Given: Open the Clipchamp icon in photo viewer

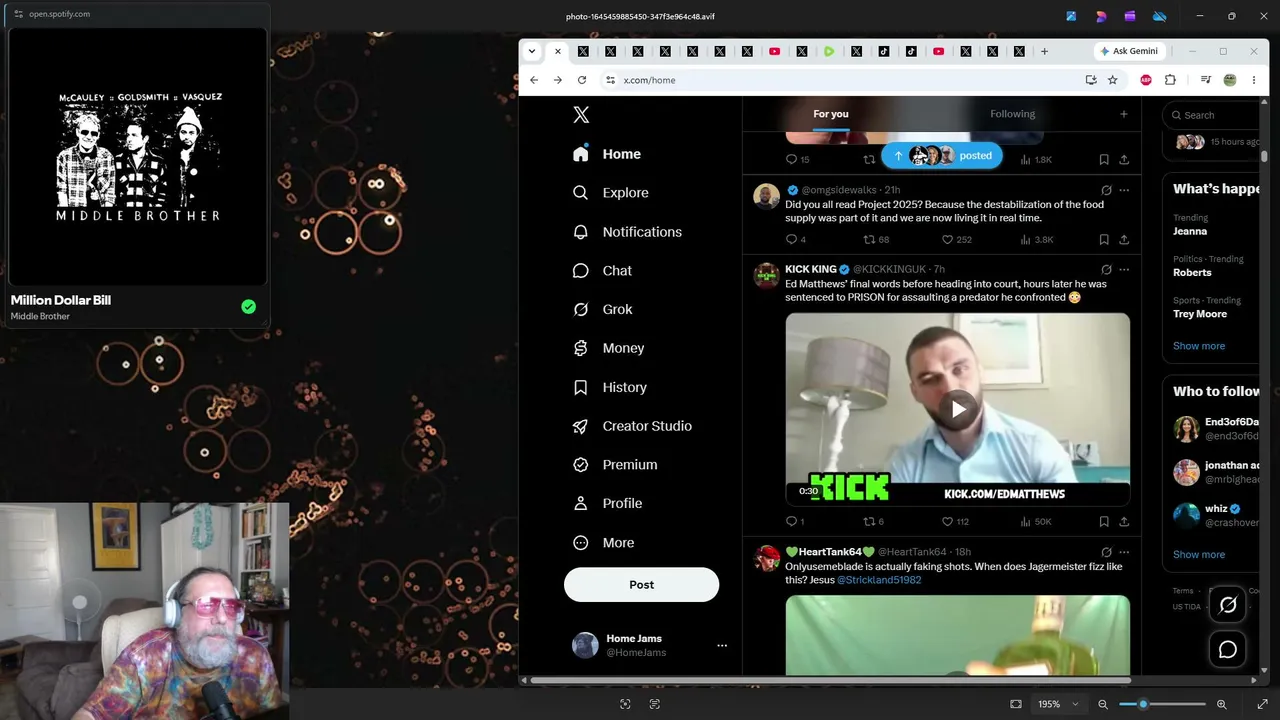Looking at the screenshot, I should (1130, 16).
